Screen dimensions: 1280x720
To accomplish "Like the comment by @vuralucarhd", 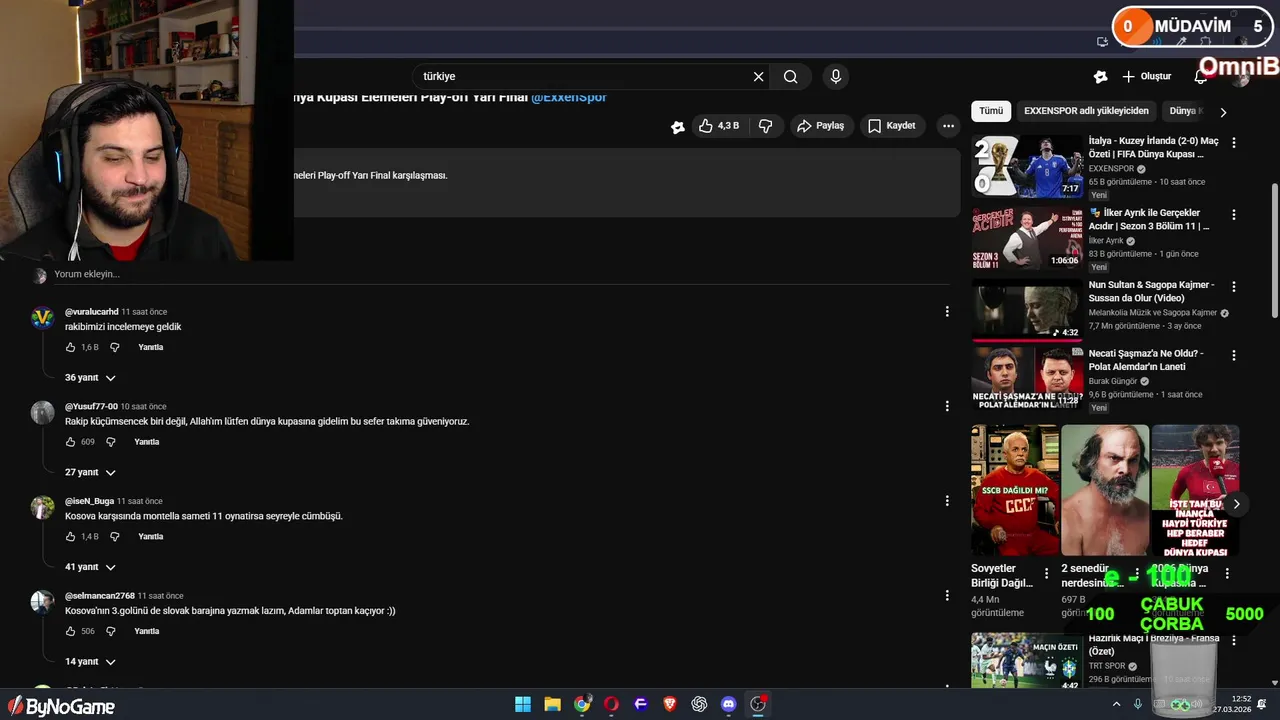I will pyautogui.click(x=70, y=347).
